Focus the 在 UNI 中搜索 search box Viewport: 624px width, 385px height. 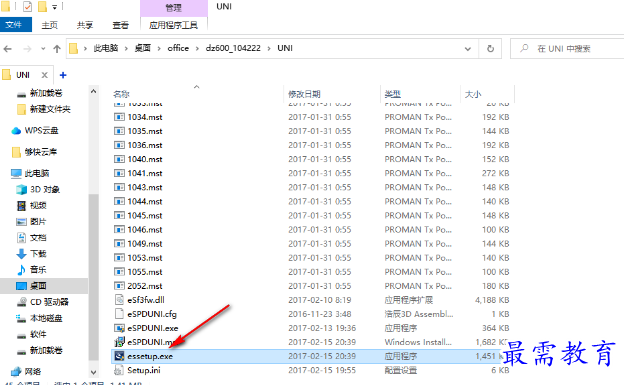567,49
